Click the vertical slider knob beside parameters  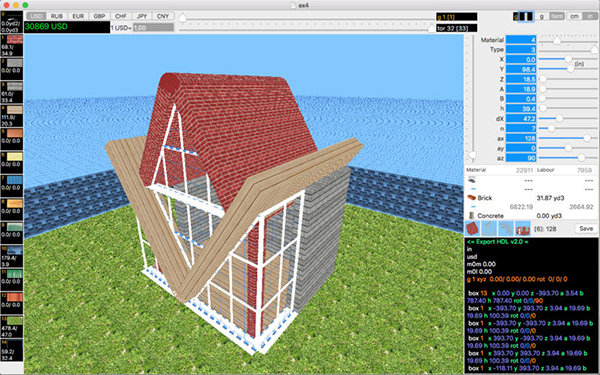473,155
